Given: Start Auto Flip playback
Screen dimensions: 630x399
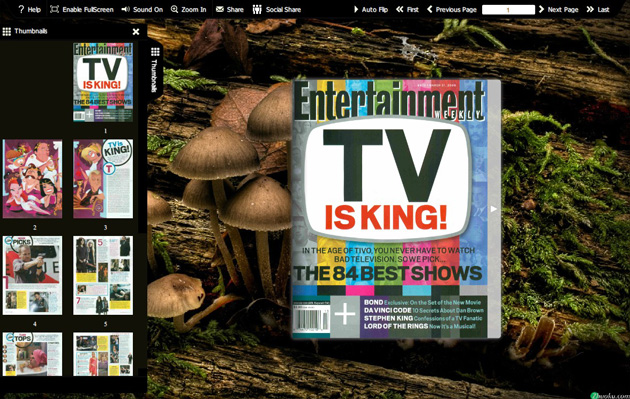Looking at the screenshot, I should point(370,9).
